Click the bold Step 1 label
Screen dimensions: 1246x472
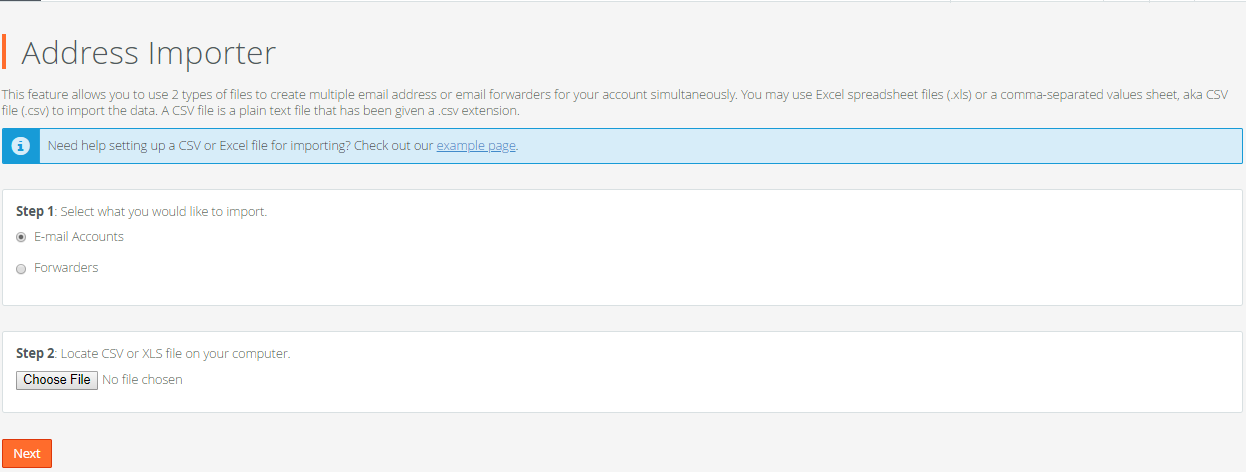click(x=35, y=212)
